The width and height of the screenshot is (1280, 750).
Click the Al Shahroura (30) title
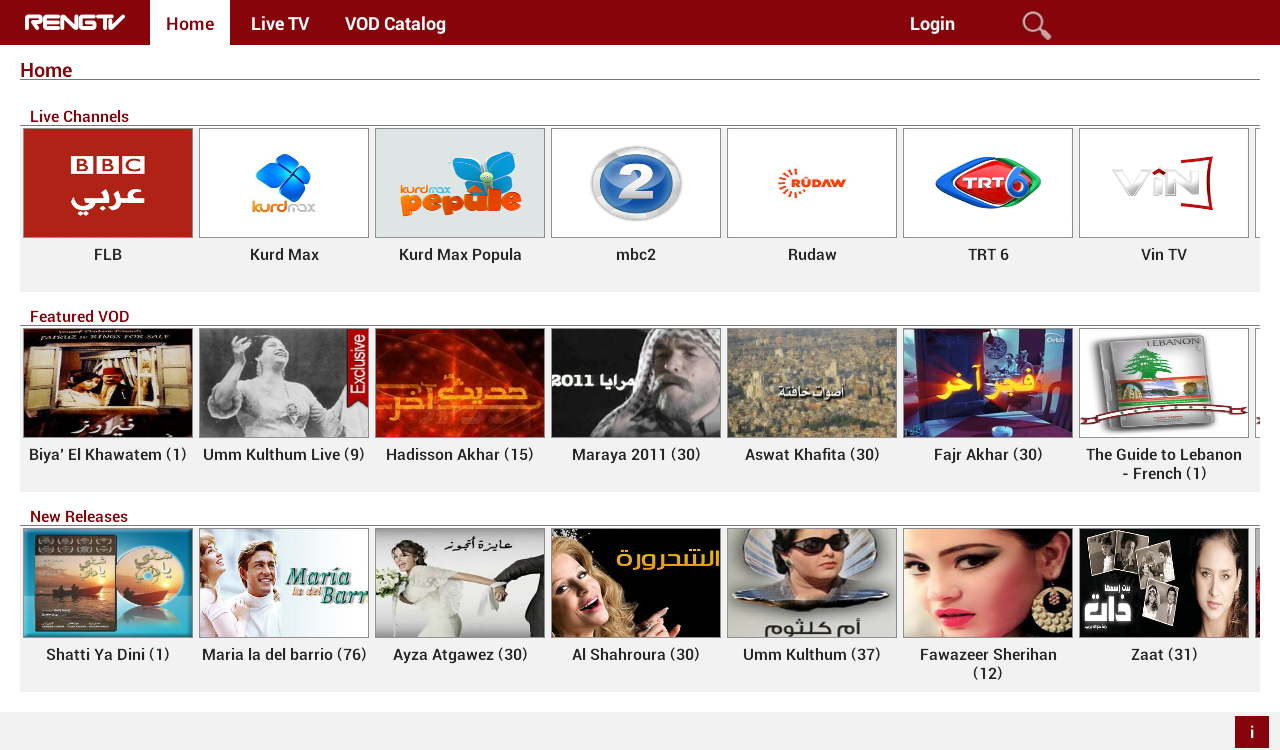point(636,655)
